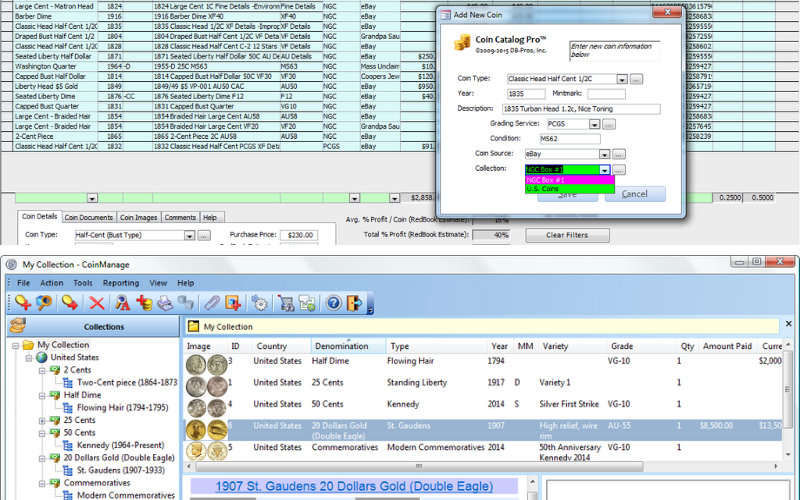The width and height of the screenshot is (800, 500).
Task: Open the Find Text magnifier-with-A icon
Action: pos(122,303)
